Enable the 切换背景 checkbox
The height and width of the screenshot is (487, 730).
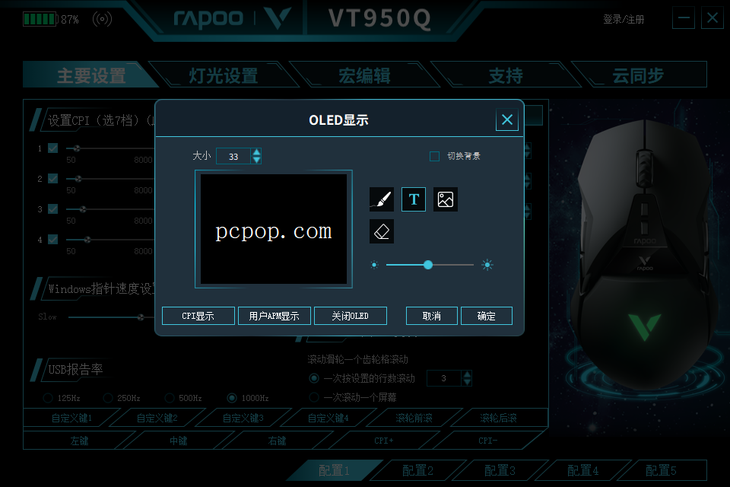(434, 156)
